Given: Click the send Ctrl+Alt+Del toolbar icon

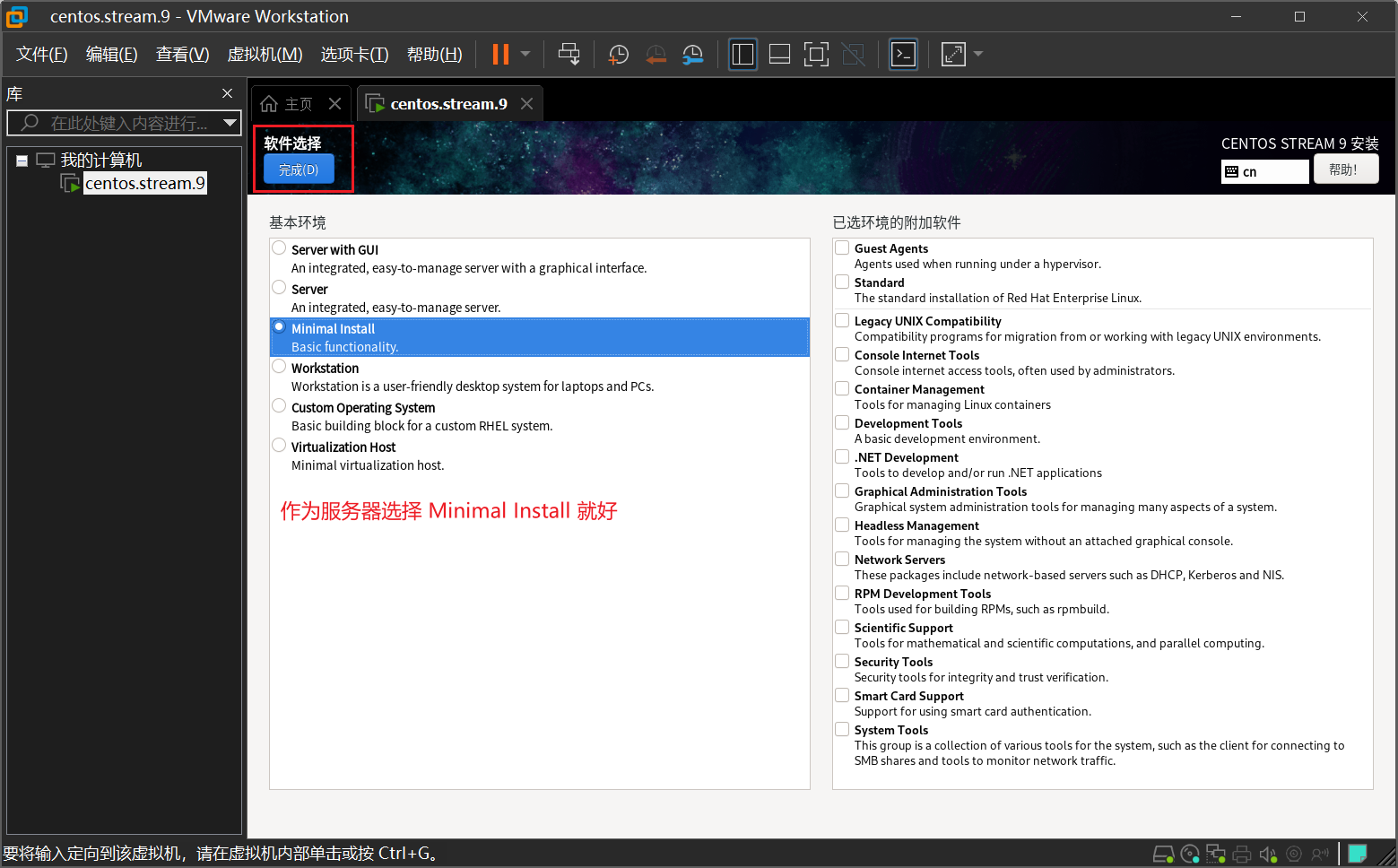Looking at the screenshot, I should (569, 54).
